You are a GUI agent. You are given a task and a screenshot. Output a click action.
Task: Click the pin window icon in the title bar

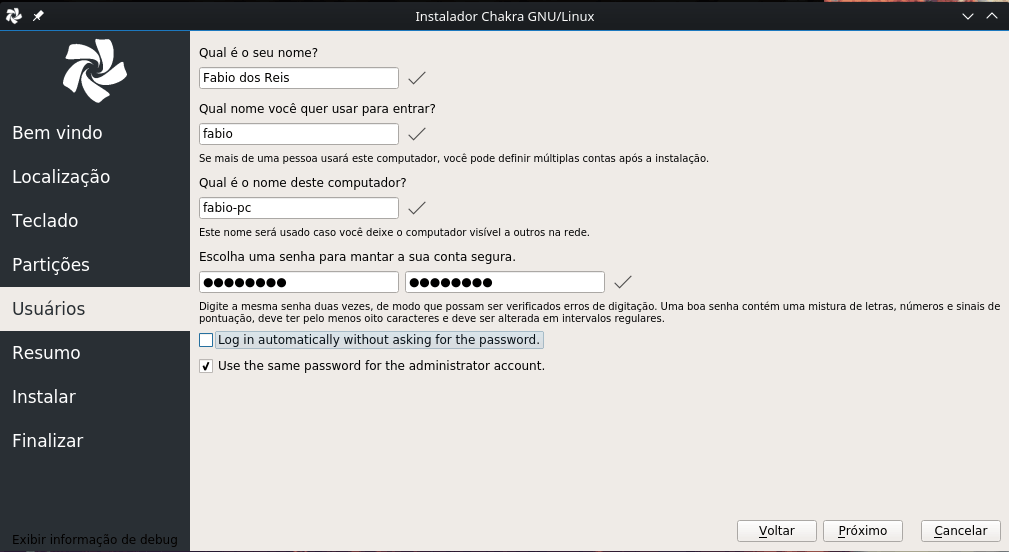click(x=38, y=16)
